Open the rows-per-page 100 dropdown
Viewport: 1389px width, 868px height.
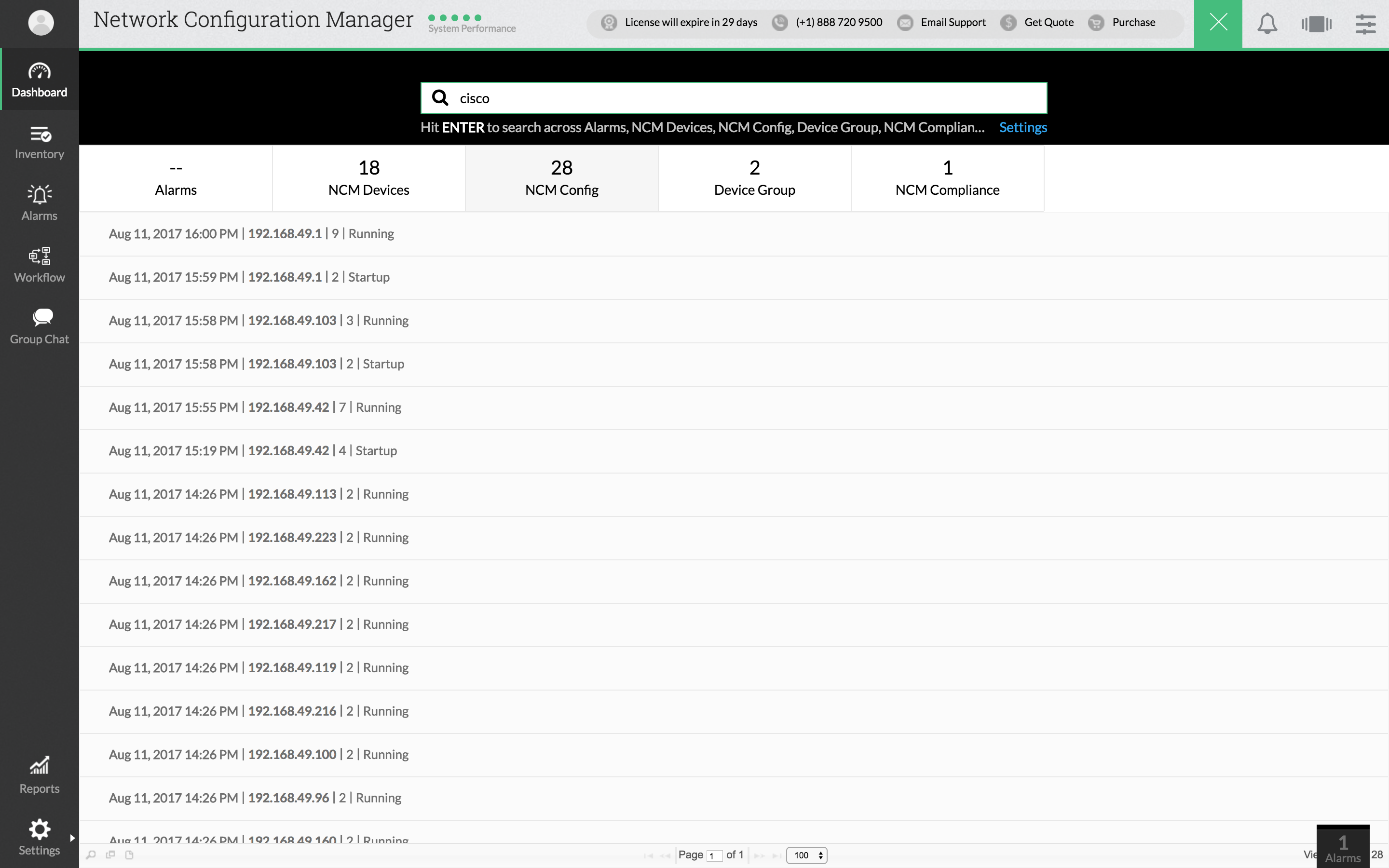806,855
